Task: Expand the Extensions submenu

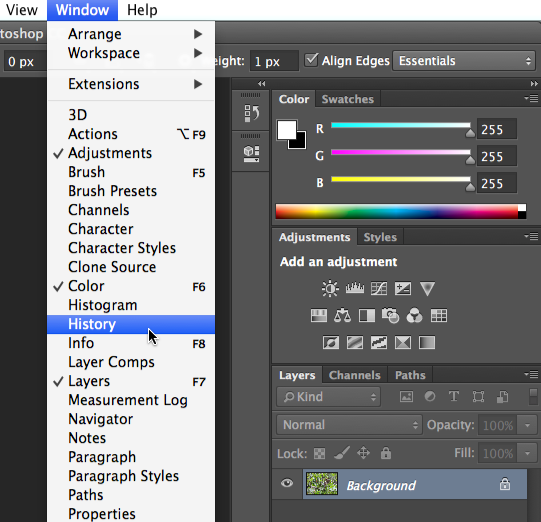Action: pyautogui.click(x=131, y=84)
